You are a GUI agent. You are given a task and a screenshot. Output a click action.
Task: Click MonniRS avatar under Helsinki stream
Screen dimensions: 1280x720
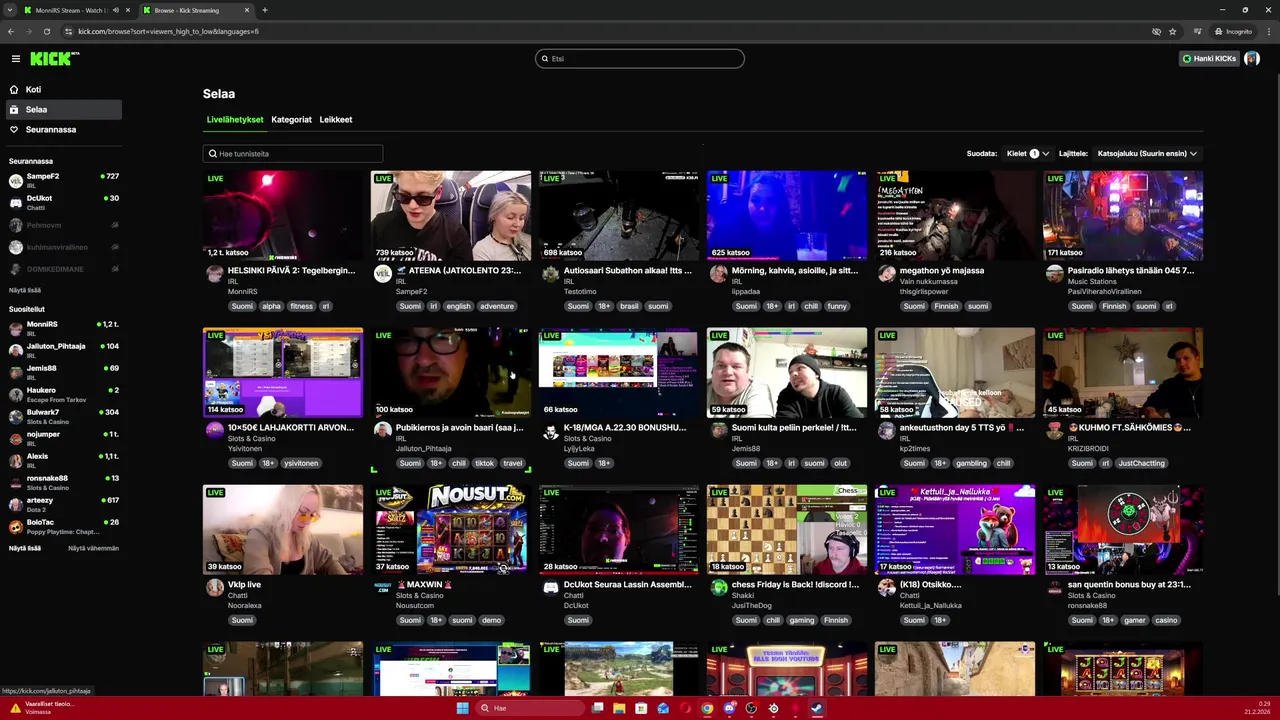pyautogui.click(x=214, y=276)
